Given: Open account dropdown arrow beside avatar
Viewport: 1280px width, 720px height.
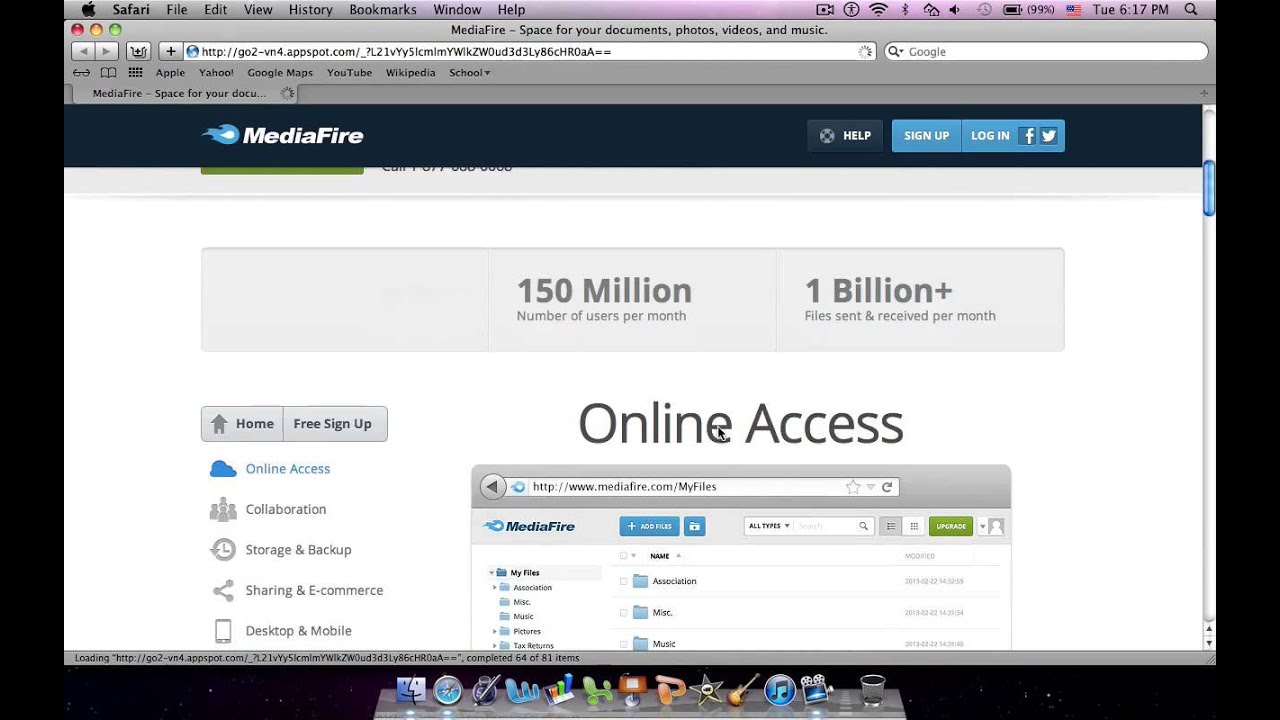Looking at the screenshot, I should 982,526.
